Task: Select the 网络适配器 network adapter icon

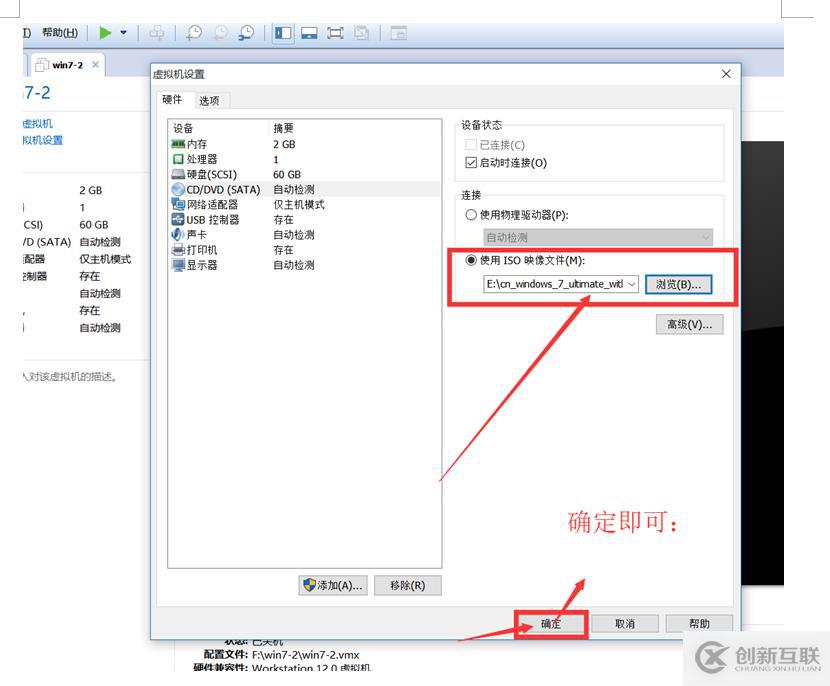Action: click(178, 204)
